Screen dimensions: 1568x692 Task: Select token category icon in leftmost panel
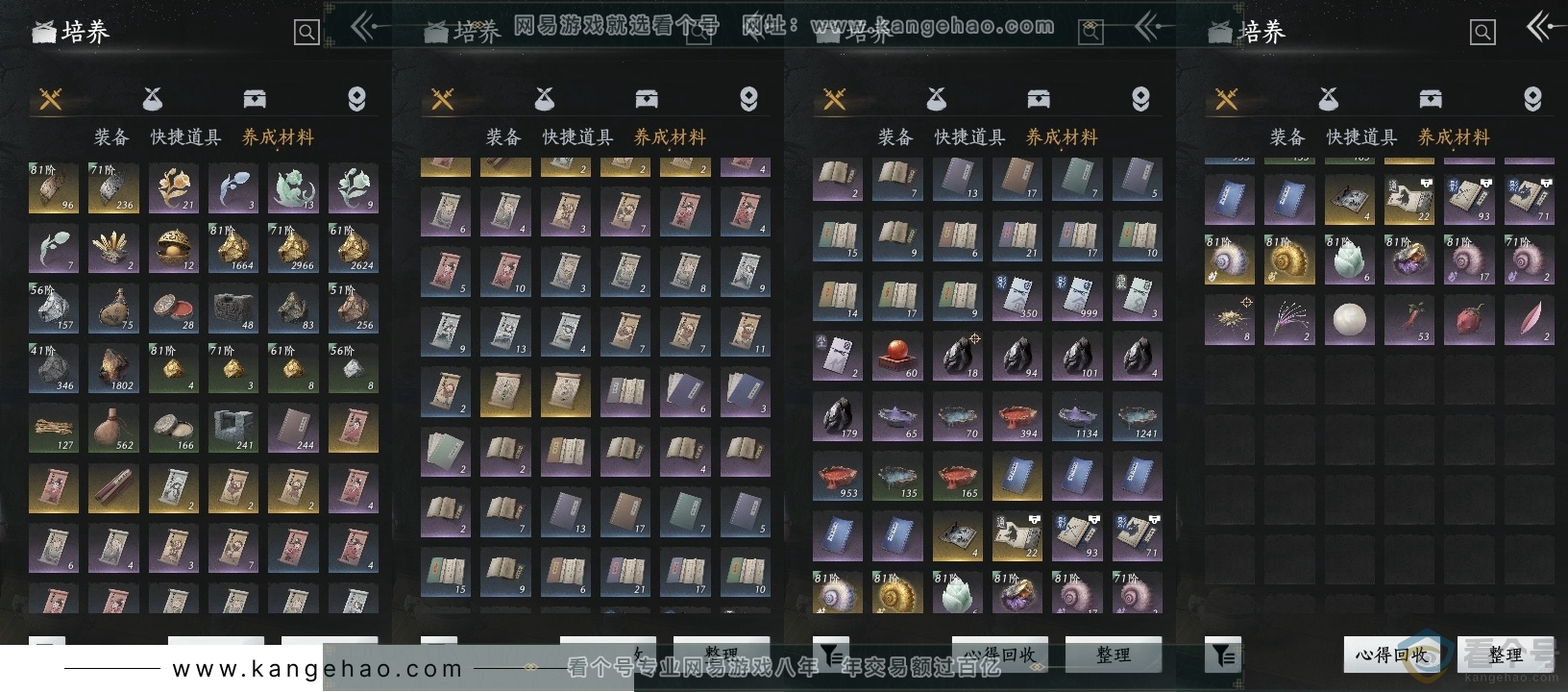tap(356, 98)
